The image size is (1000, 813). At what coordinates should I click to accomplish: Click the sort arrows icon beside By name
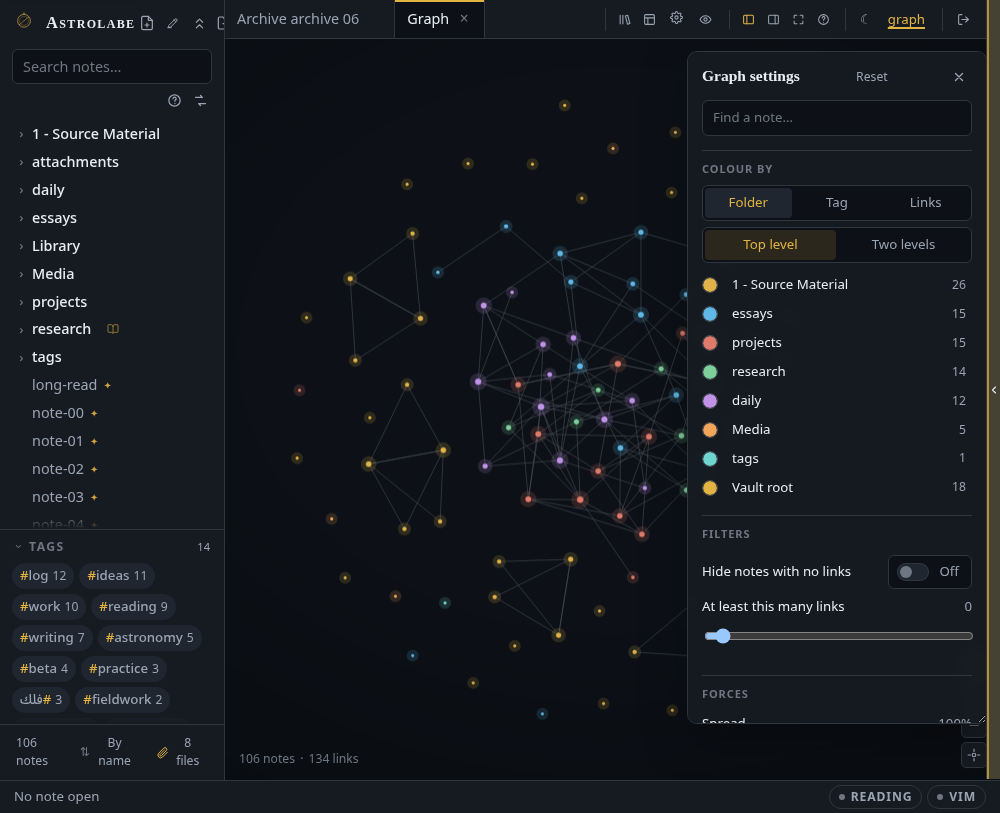click(85, 752)
